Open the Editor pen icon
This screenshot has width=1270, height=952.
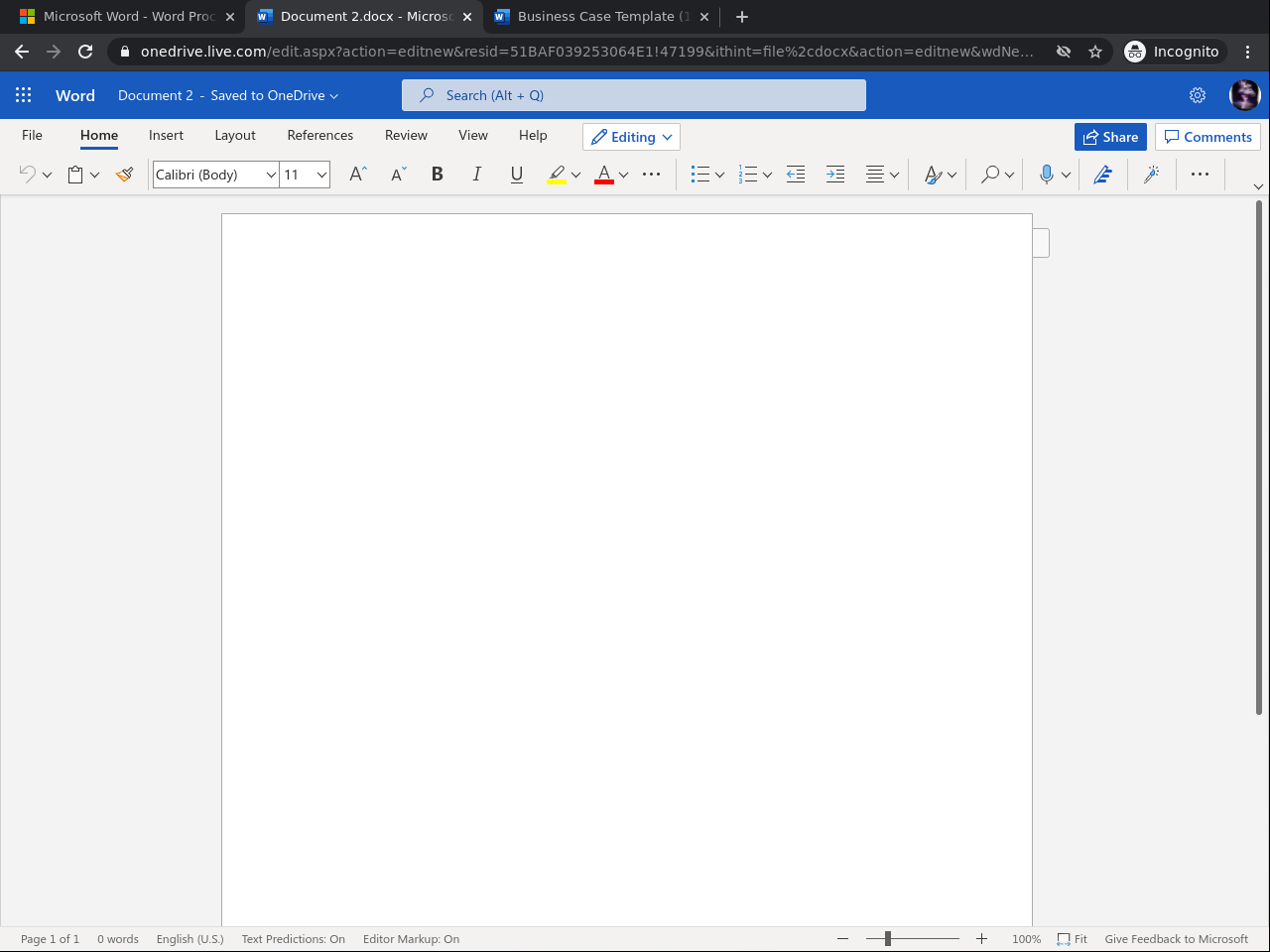(x=1102, y=175)
